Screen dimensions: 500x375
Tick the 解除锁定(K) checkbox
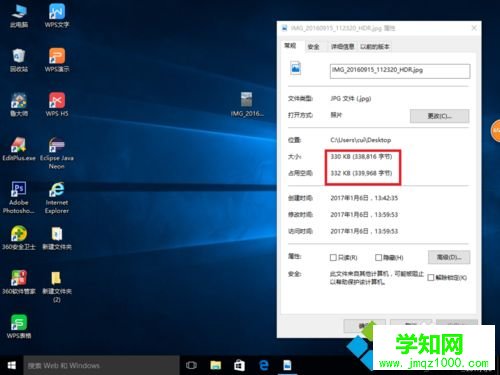pyautogui.click(x=431, y=277)
